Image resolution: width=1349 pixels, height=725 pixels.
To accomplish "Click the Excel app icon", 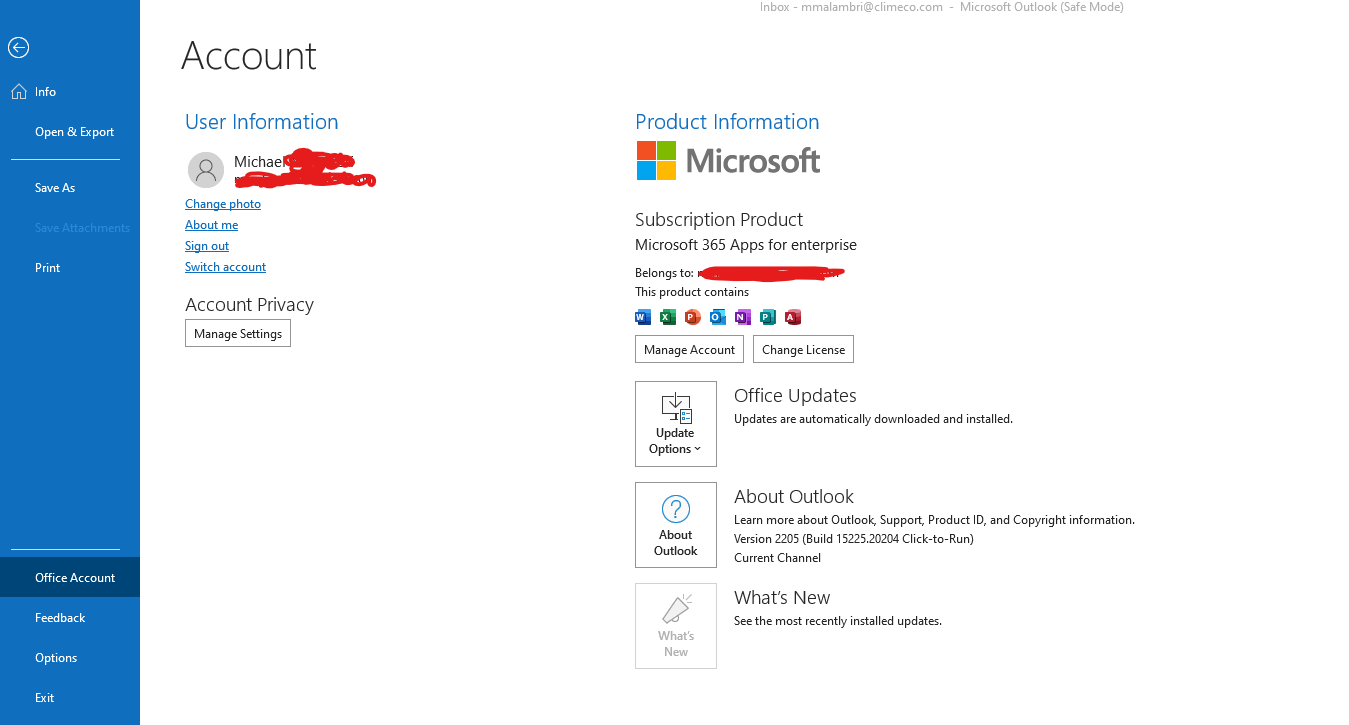I will point(668,317).
